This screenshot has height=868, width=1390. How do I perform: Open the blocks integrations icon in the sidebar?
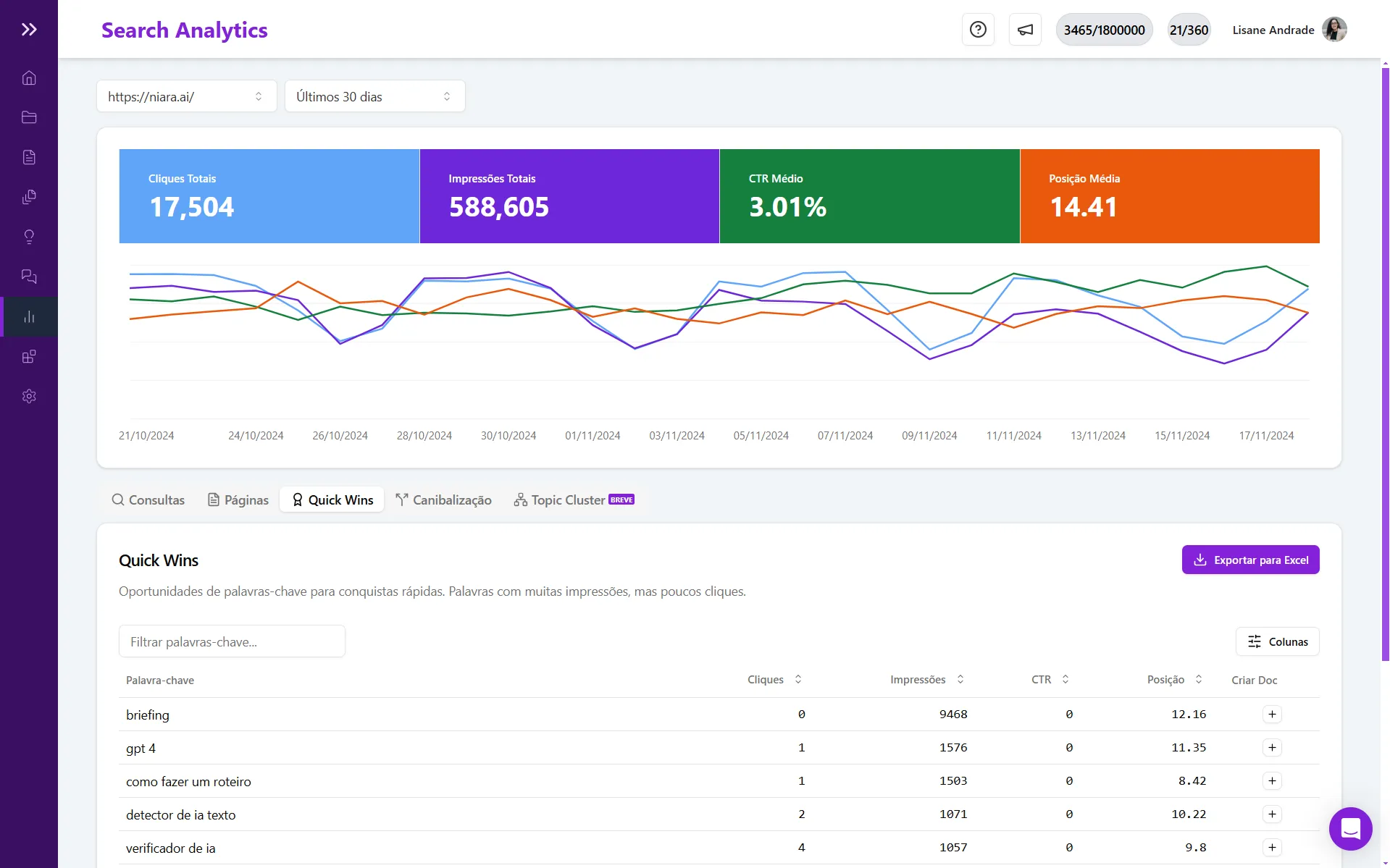29,356
